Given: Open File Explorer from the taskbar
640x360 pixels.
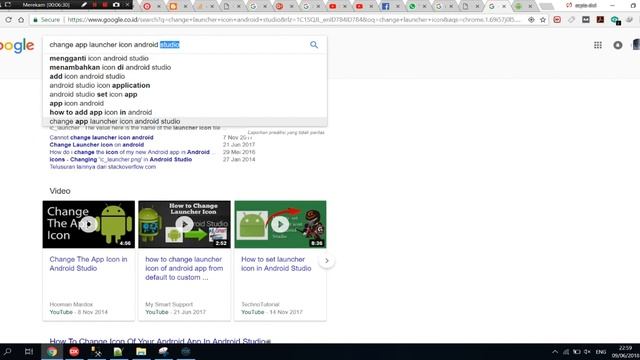Looking at the screenshot, I should (x=141, y=351).
